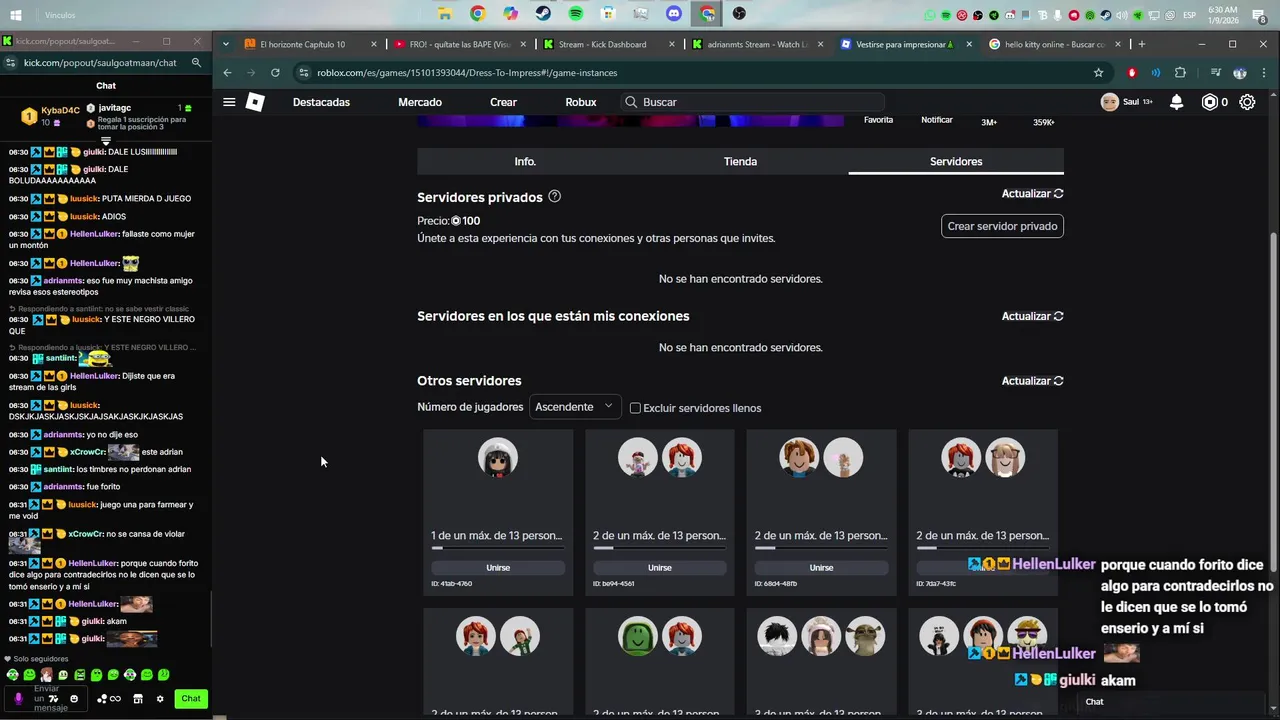Open OBS Studio from the taskbar
Image resolution: width=1280 pixels, height=720 pixels.
click(738, 14)
